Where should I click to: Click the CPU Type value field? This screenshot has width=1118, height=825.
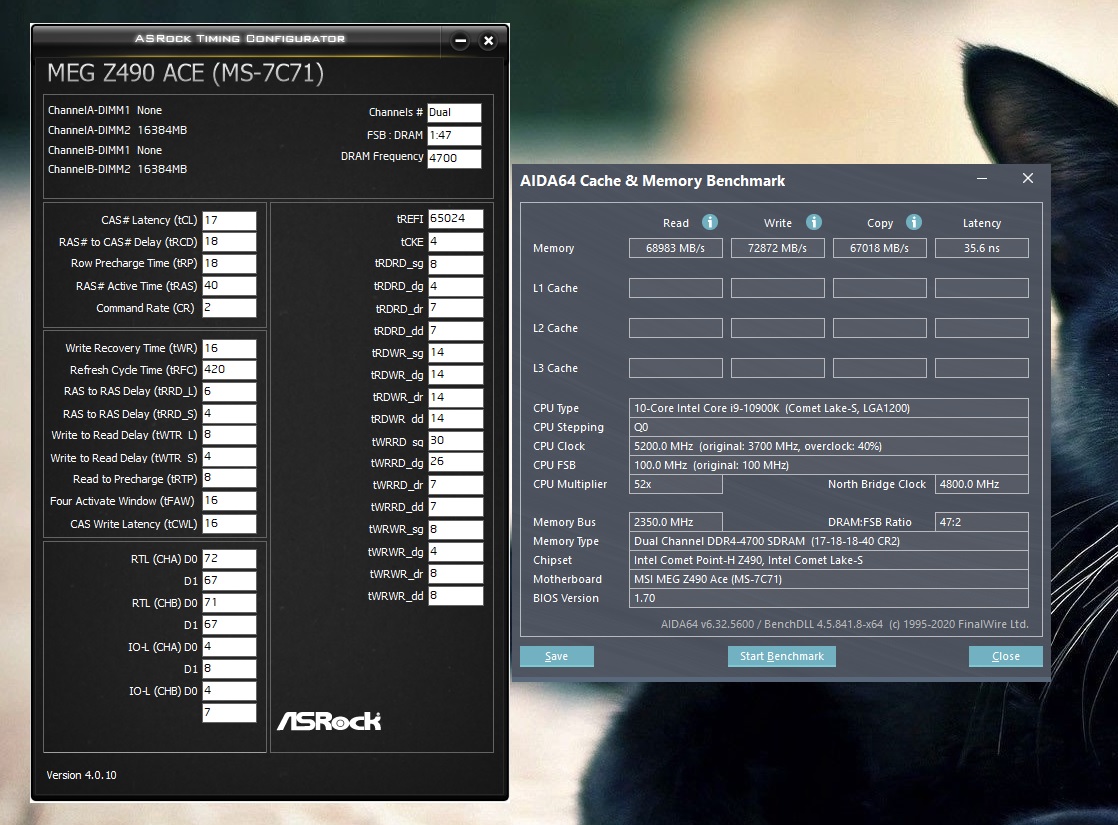[829, 408]
